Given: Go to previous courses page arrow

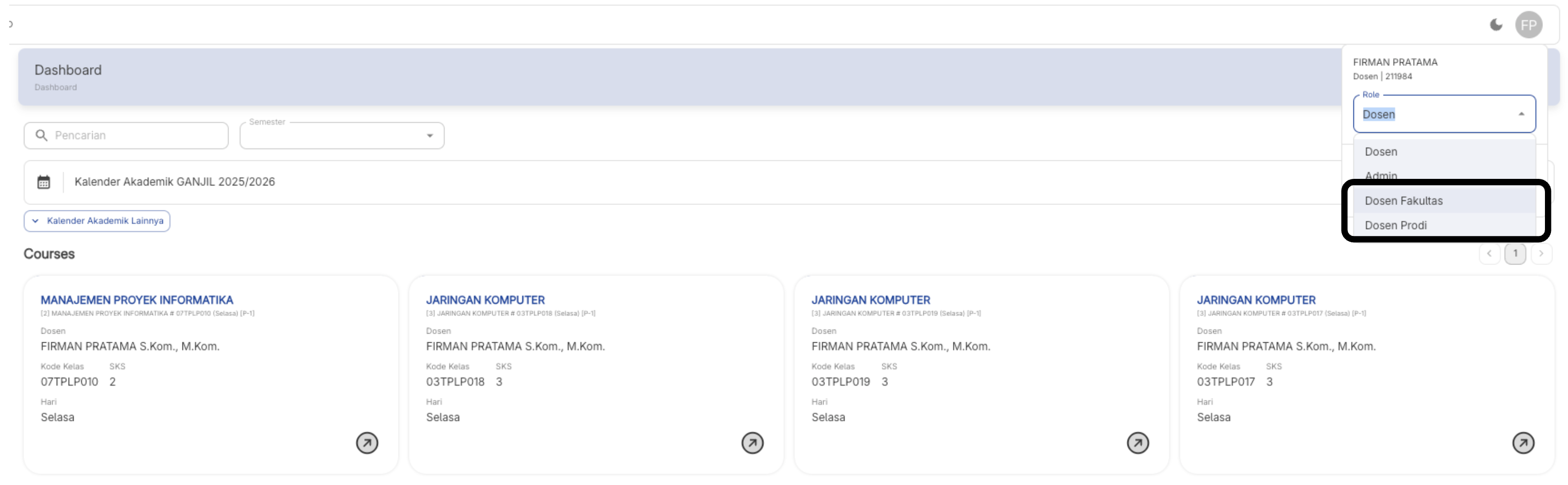Looking at the screenshot, I should coord(1489,254).
